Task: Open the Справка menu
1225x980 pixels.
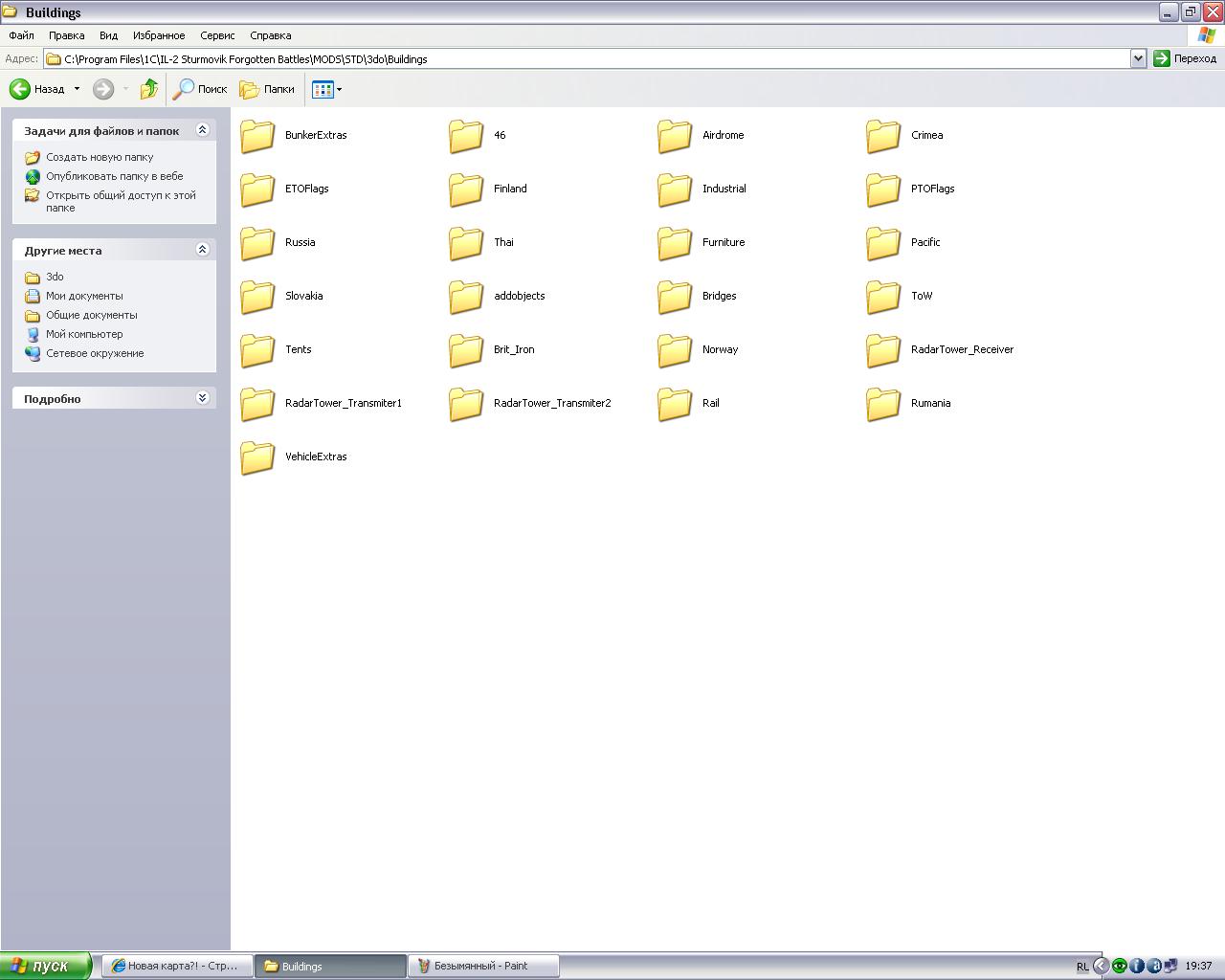Action: [x=270, y=35]
